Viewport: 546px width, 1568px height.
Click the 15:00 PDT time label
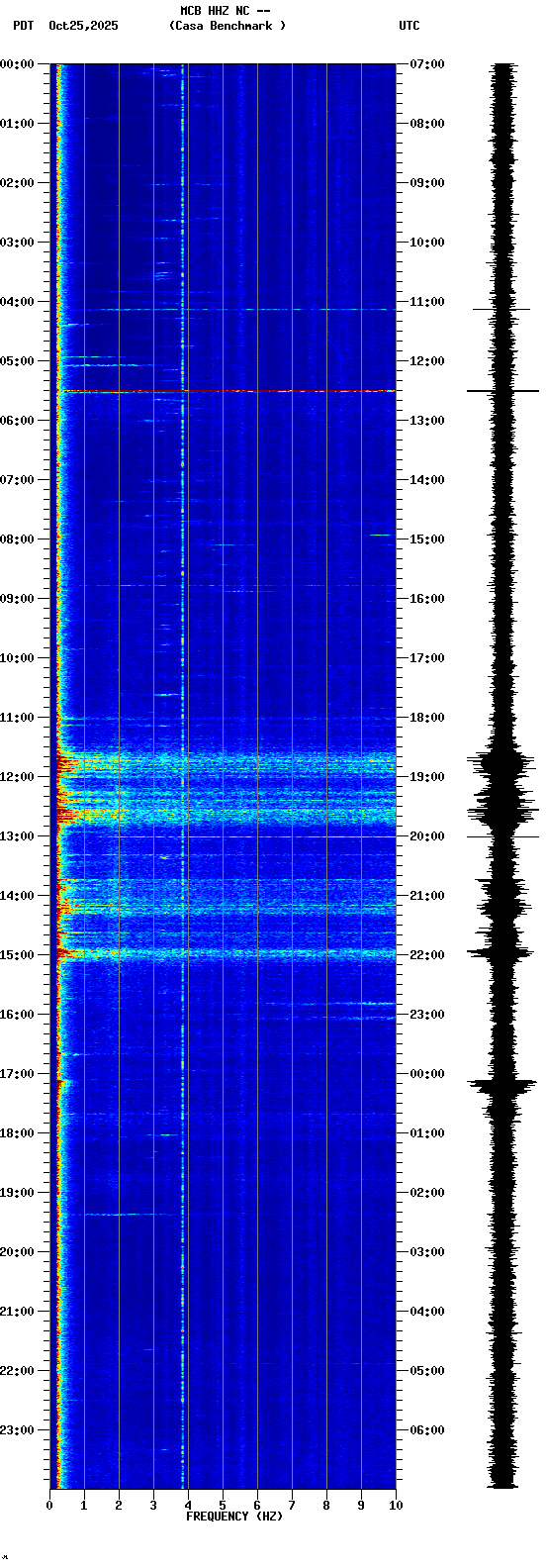(x=18, y=955)
